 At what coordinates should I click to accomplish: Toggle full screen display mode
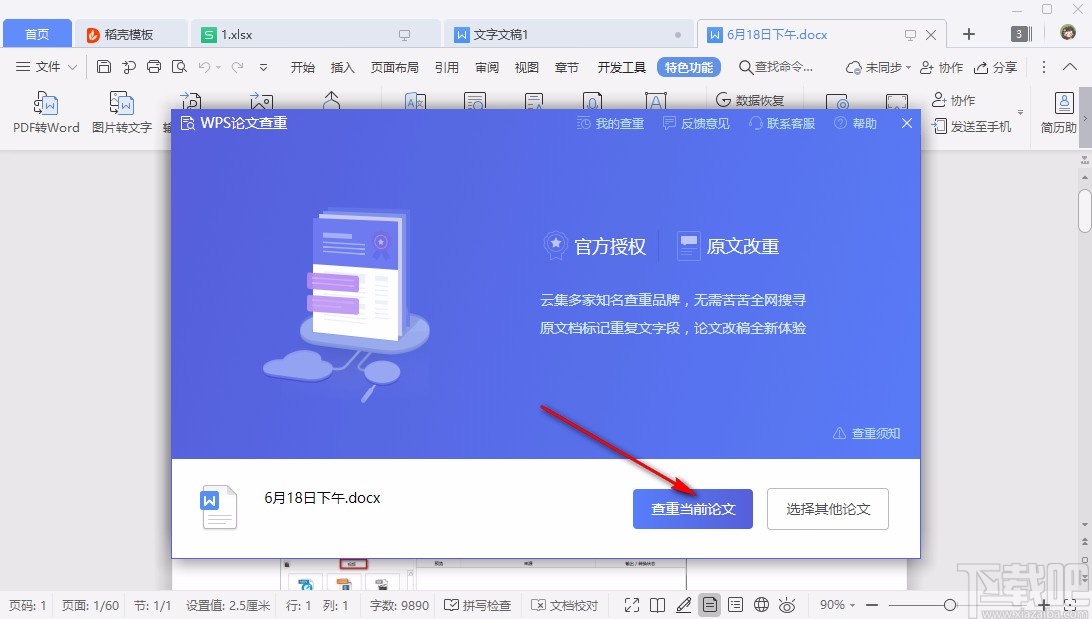coord(632,605)
